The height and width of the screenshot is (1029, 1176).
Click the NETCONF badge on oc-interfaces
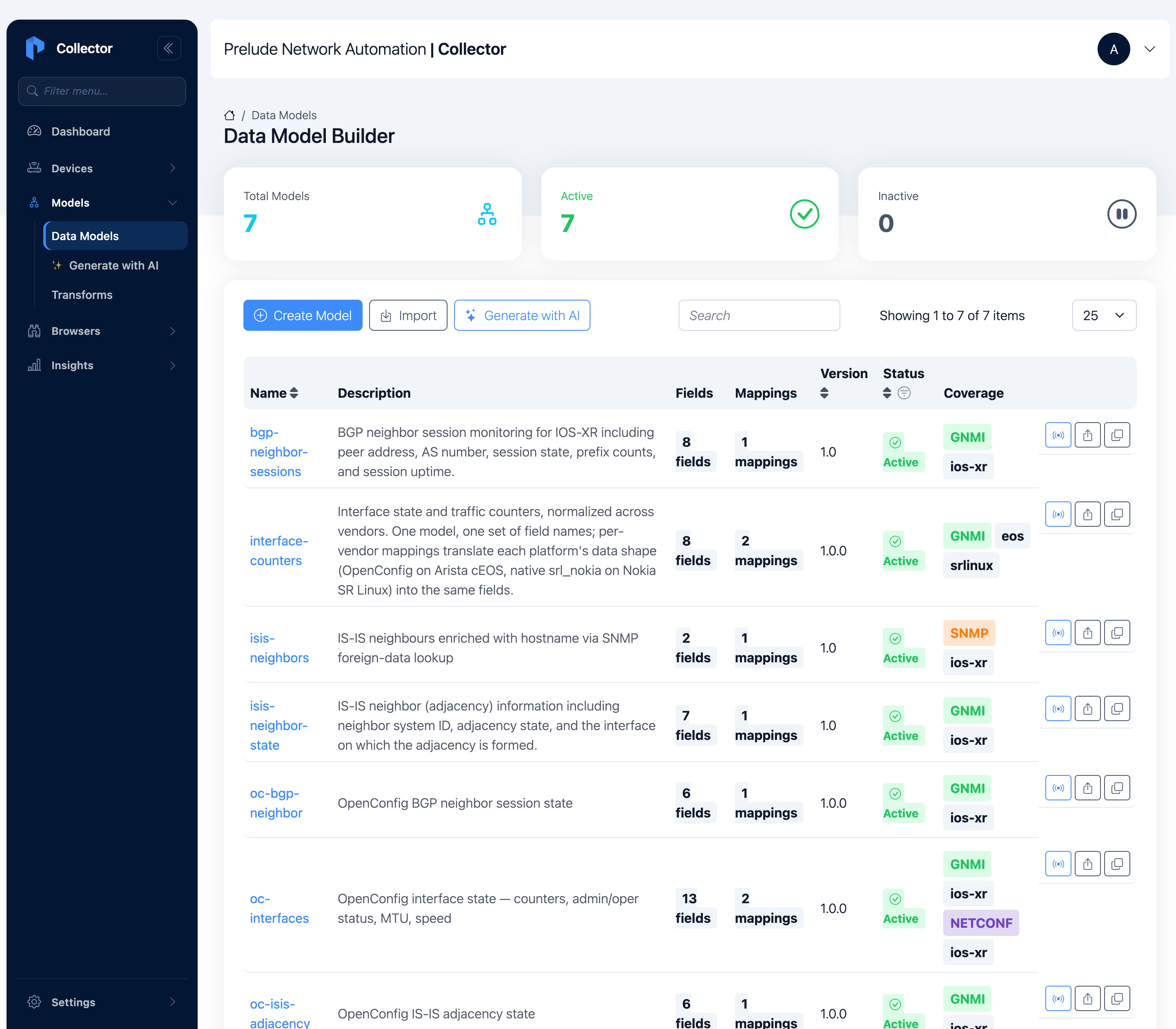point(981,923)
